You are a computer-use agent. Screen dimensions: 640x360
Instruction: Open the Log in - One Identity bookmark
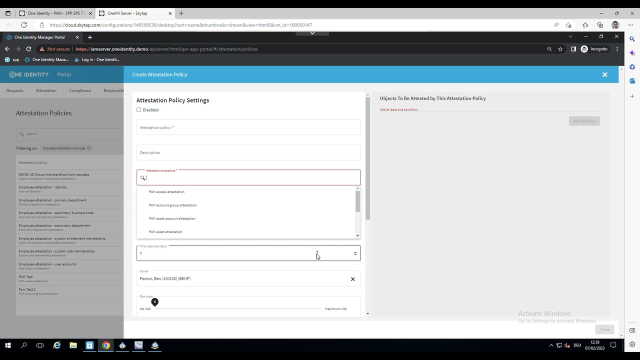click(97, 60)
